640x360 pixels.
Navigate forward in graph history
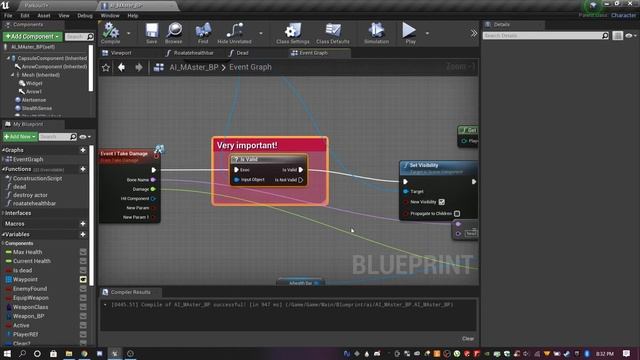(x=138, y=67)
